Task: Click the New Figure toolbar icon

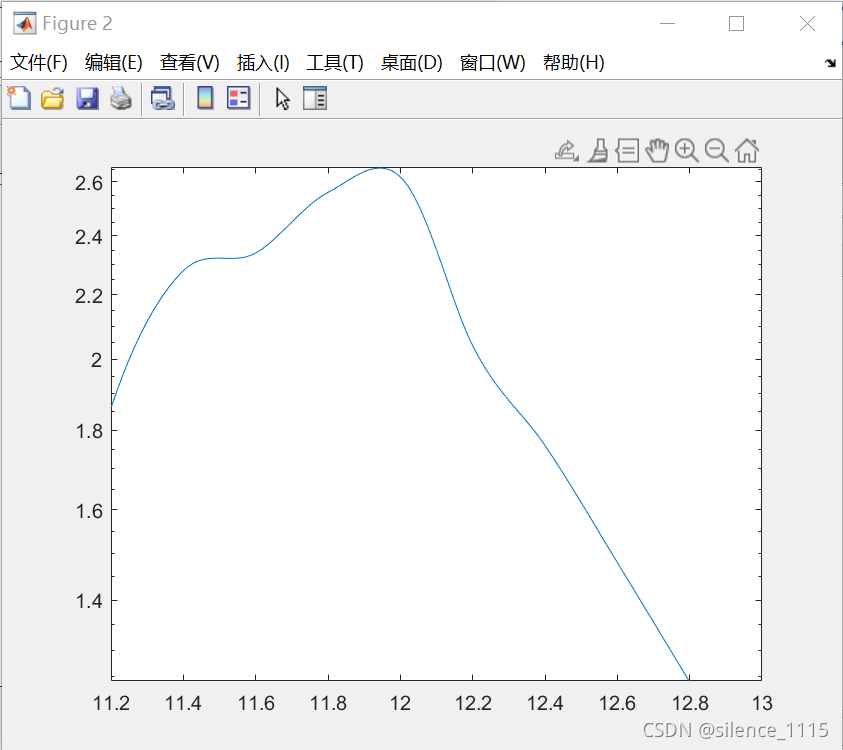Action: pyautogui.click(x=19, y=98)
